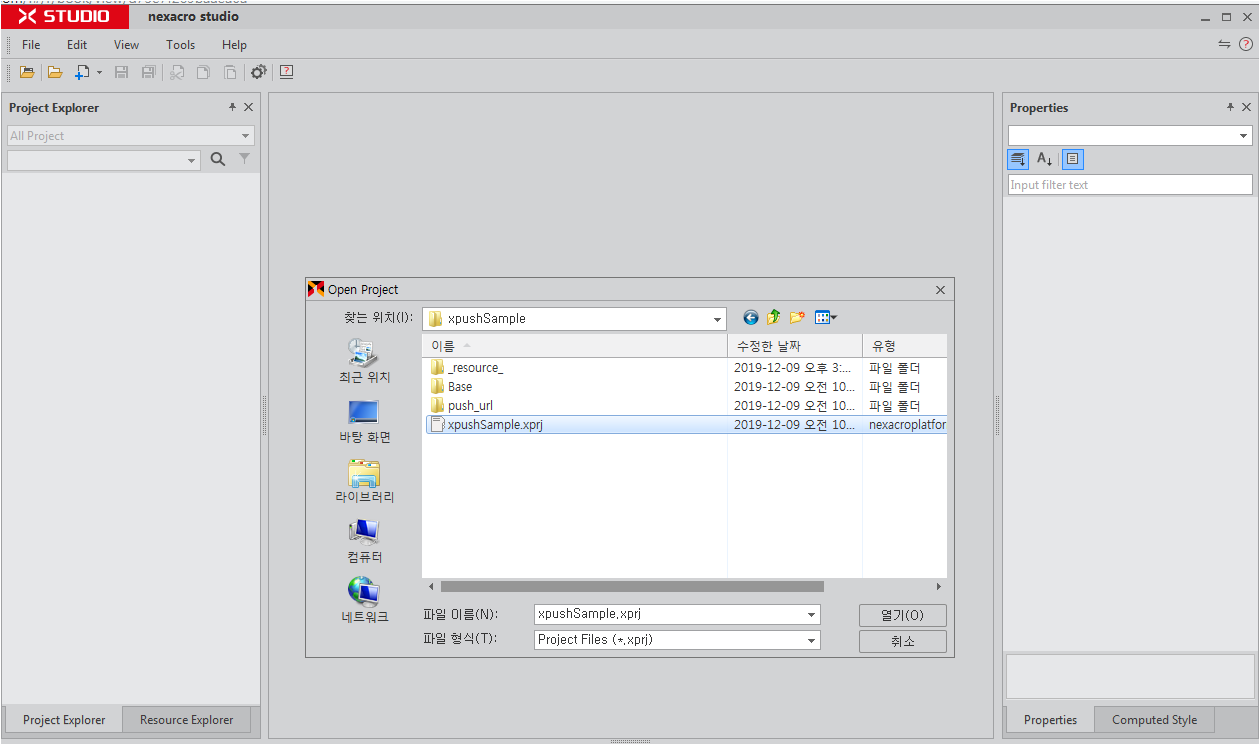Click the swap-arrows icon at top right

pos(1224,44)
